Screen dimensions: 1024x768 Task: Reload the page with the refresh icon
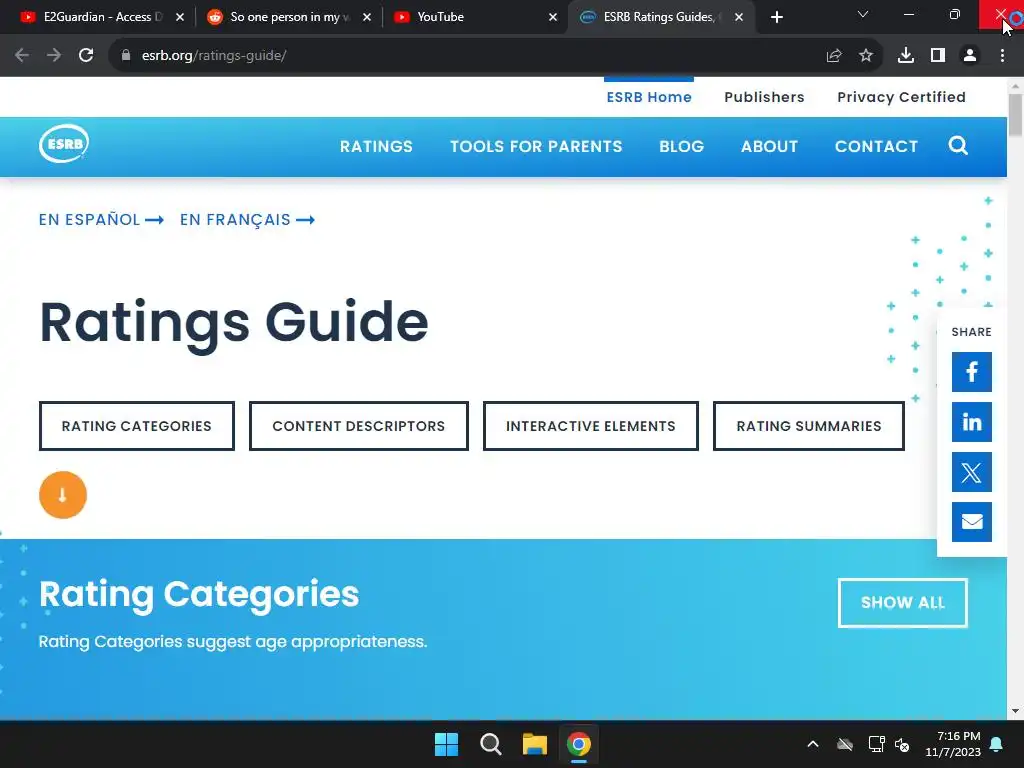[x=86, y=56]
